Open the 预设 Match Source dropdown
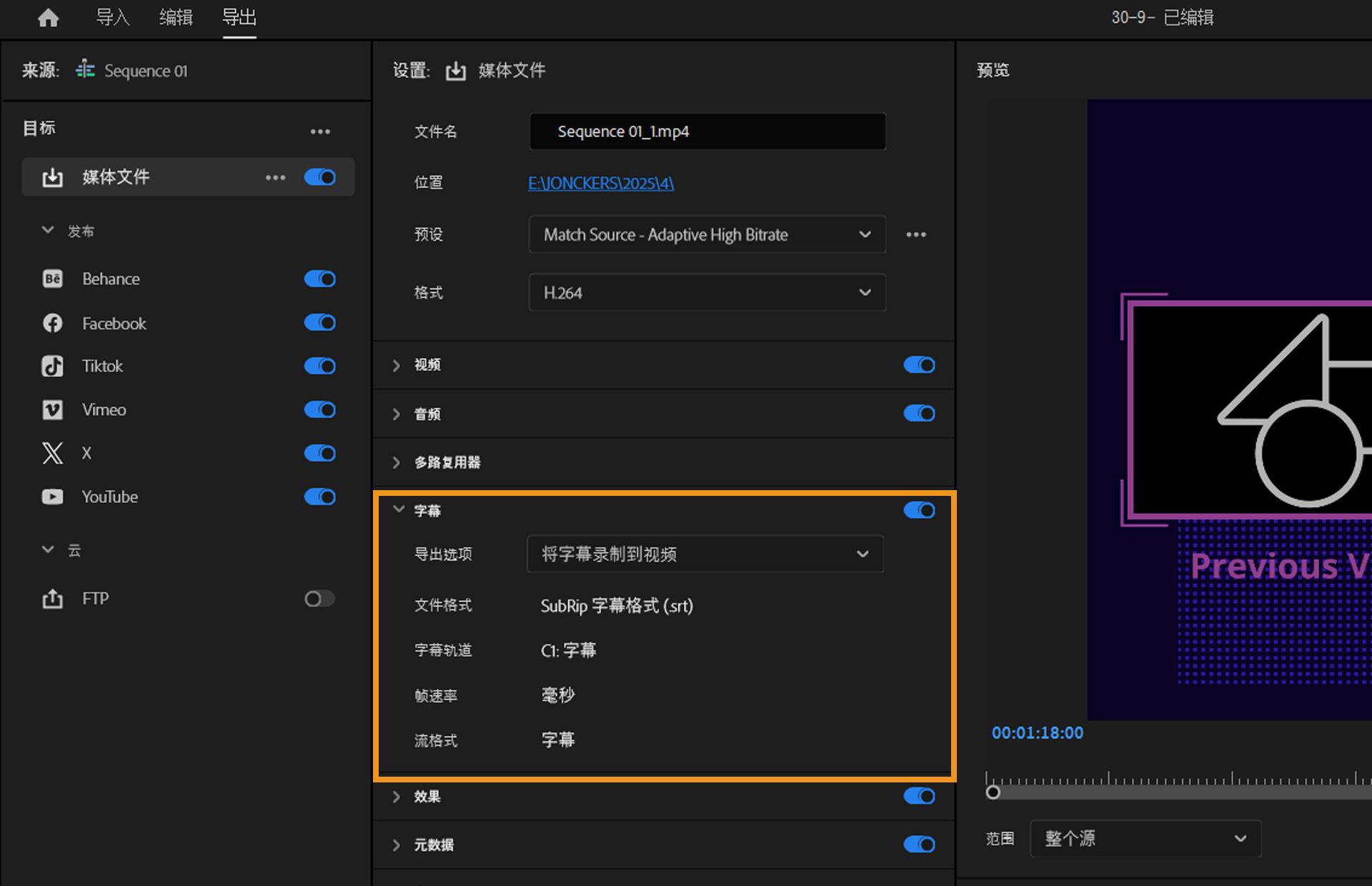 click(706, 234)
